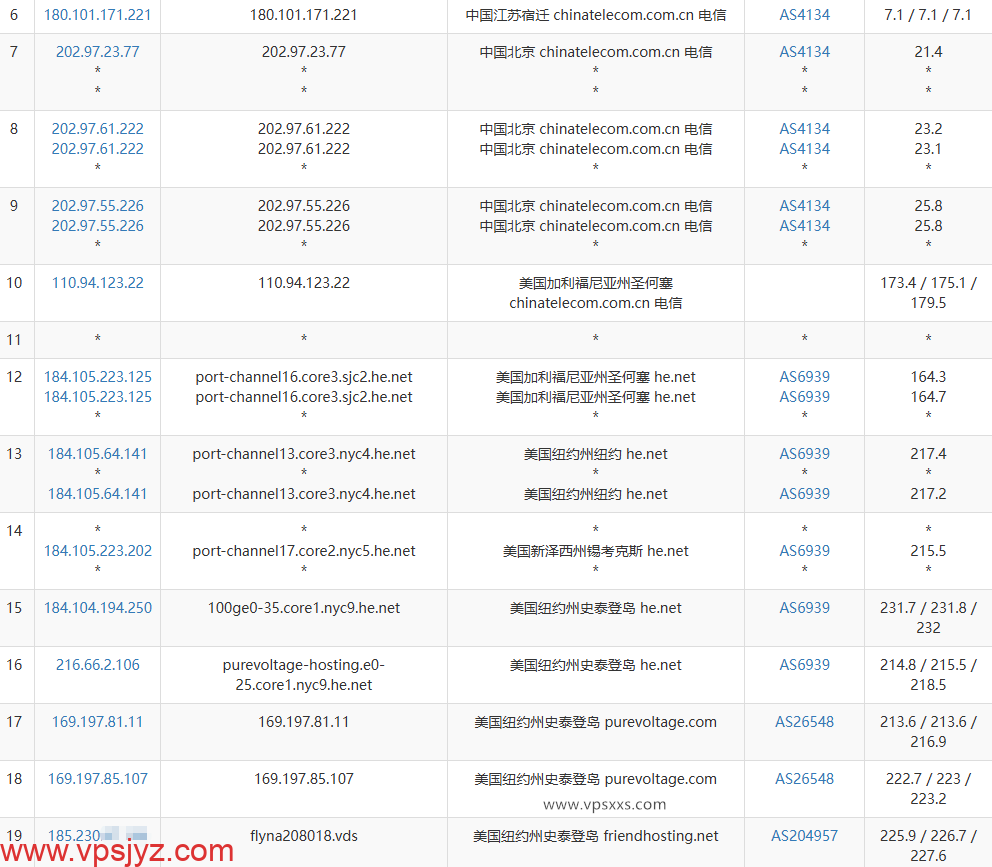Select hop 15 location 美国纽约州史泰登岛 he.net
Image resolution: width=992 pixels, height=867 pixels.
(x=595, y=608)
